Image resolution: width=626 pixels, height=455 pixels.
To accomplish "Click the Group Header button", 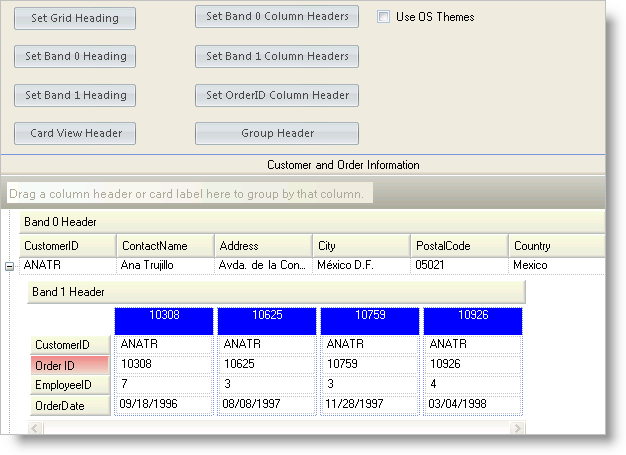I will (x=277, y=133).
